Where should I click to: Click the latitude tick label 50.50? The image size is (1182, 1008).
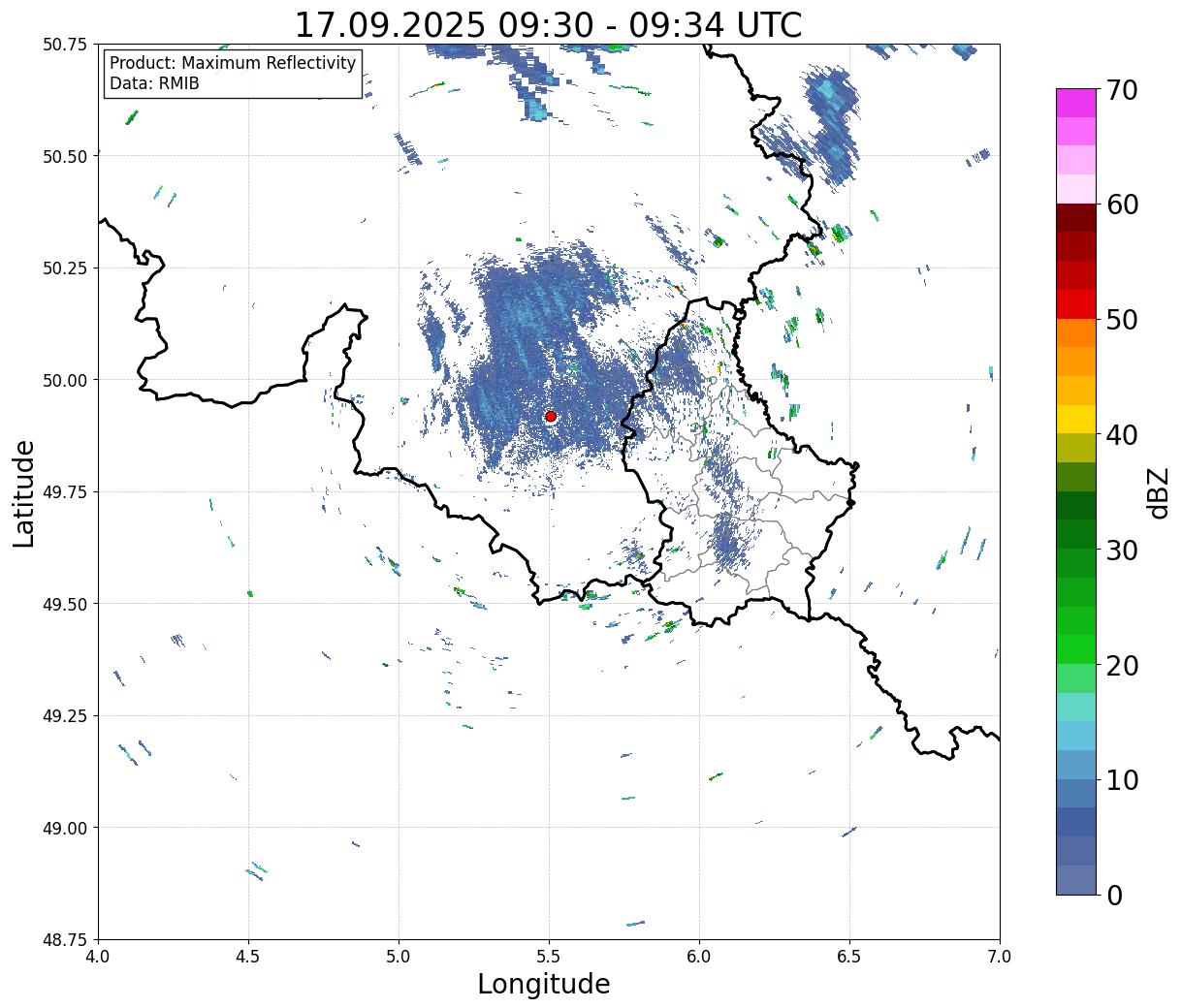65,156
